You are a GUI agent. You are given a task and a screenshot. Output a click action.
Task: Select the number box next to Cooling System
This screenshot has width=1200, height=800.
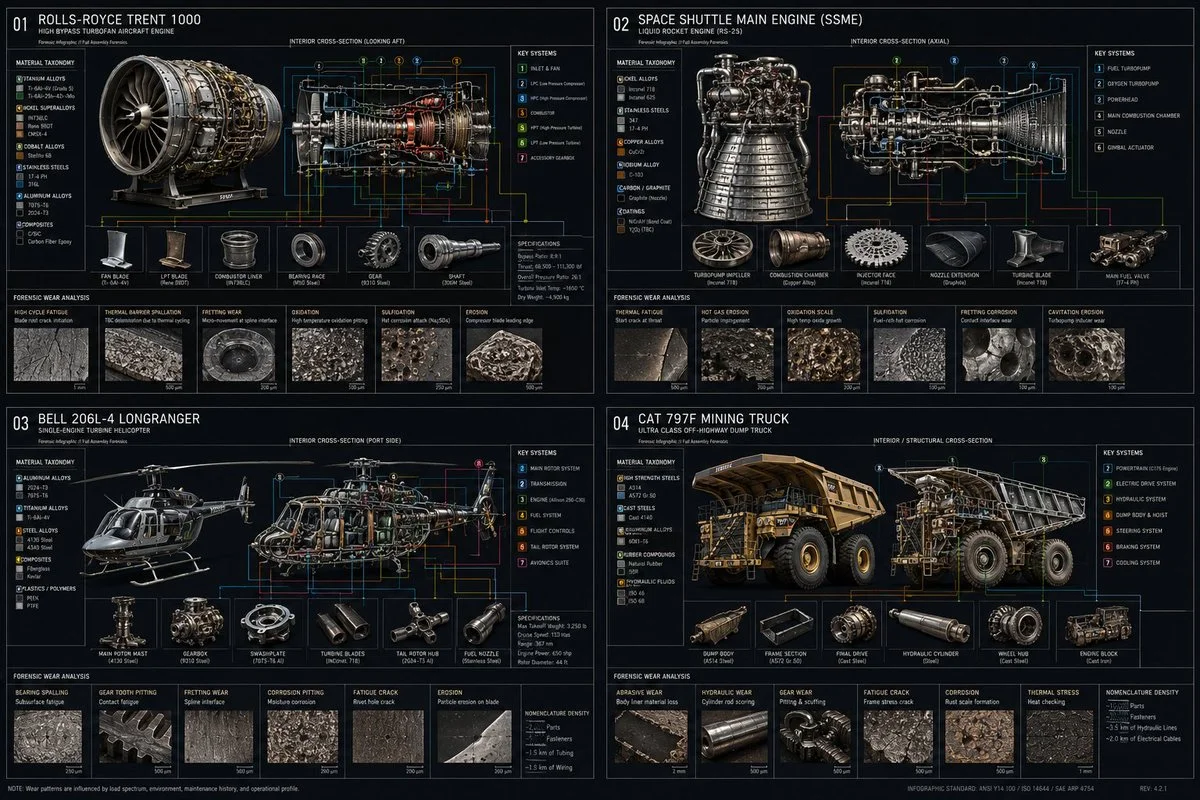[1108, 563]
